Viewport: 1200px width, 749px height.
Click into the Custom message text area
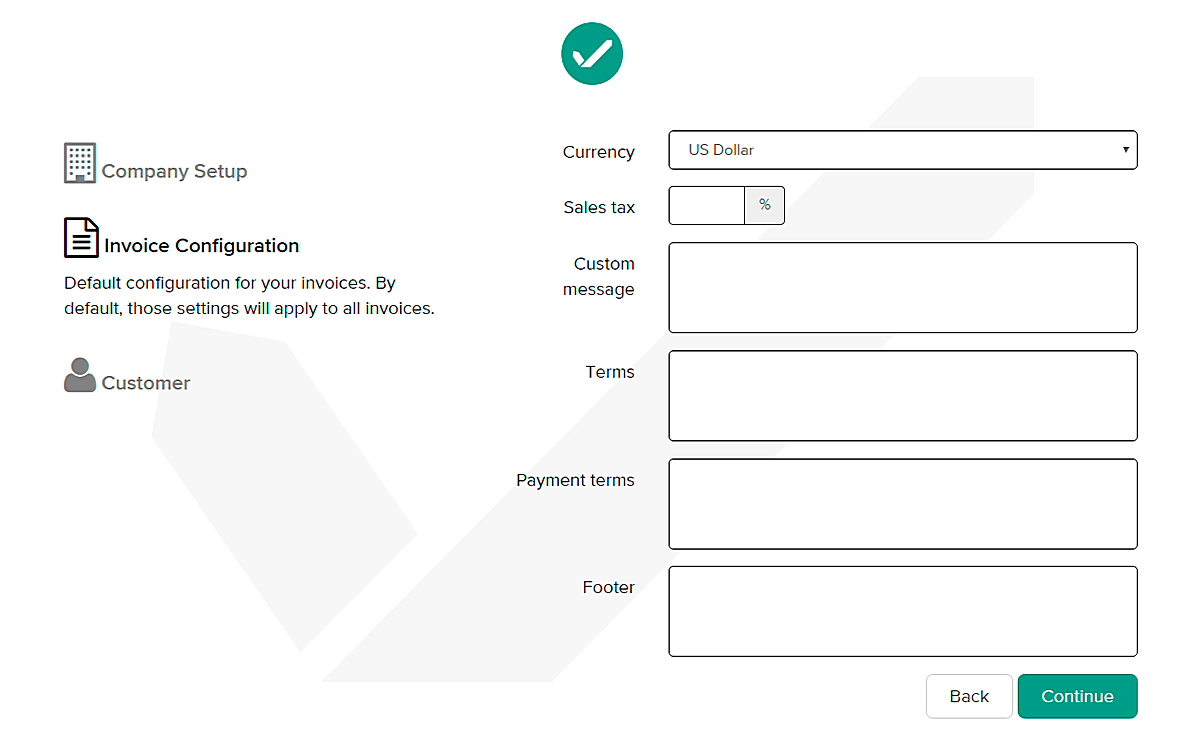pyautogui.click(x=902, y=287)
